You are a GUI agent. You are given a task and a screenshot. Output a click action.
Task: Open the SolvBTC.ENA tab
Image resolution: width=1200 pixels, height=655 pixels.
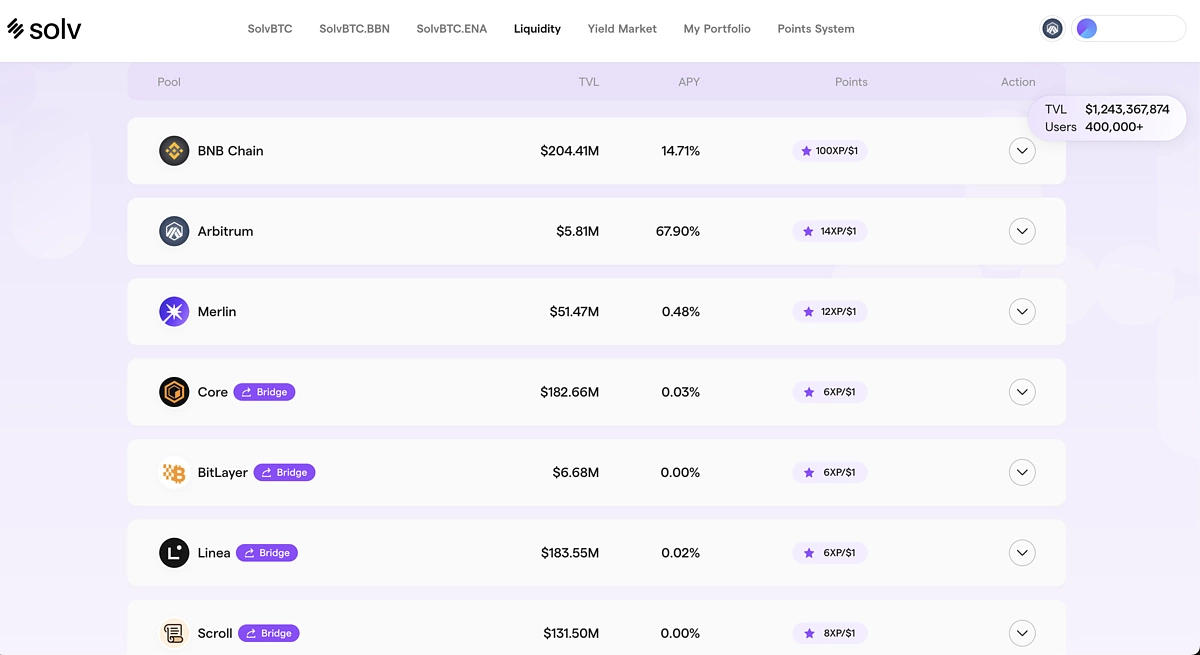point(452,29)
